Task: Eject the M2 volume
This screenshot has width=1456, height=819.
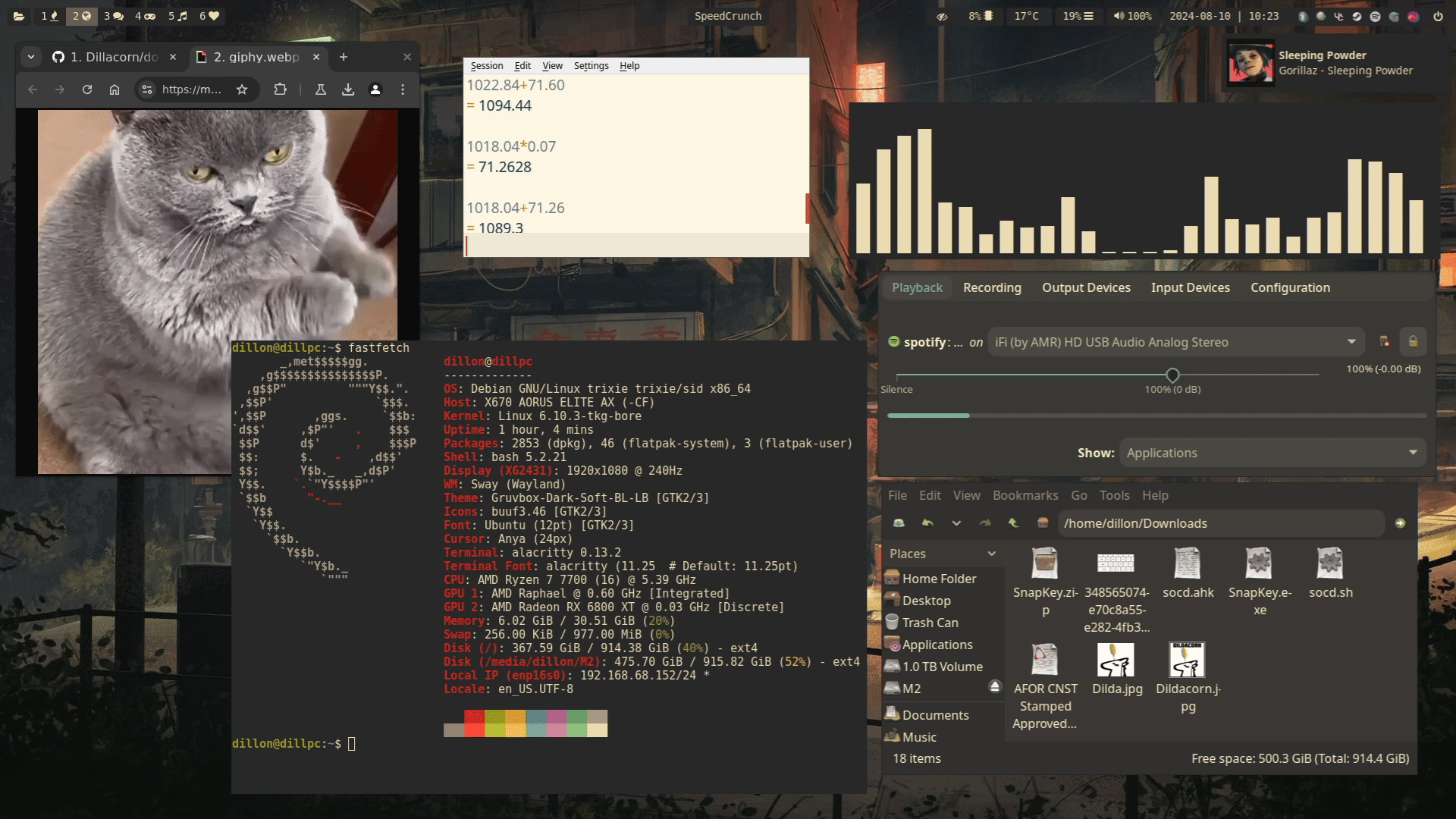Action: (995, 686)
